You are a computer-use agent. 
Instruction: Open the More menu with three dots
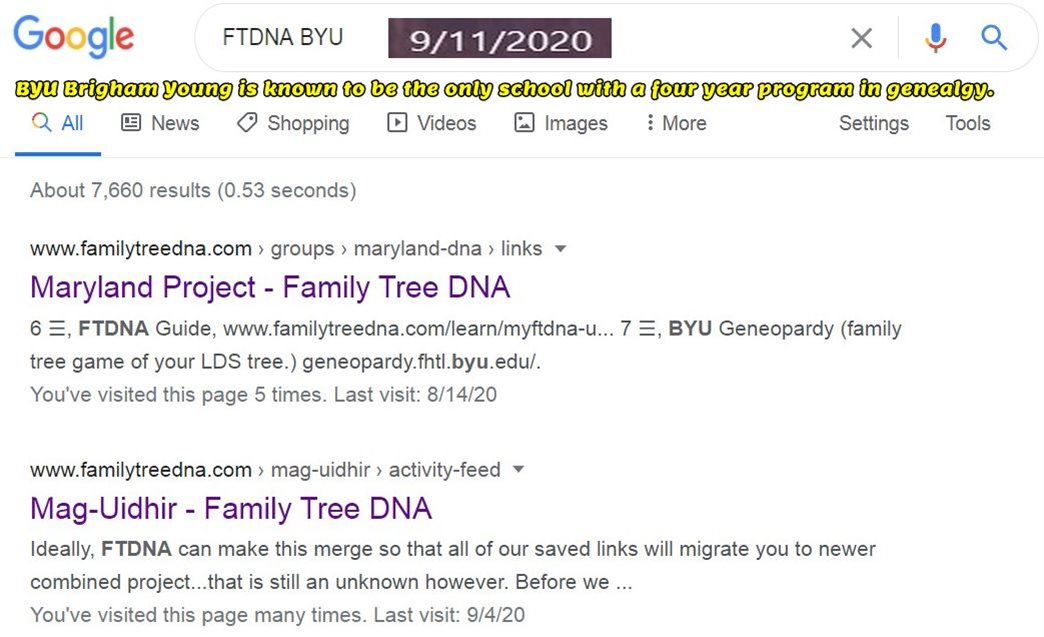tap(676, 122)
